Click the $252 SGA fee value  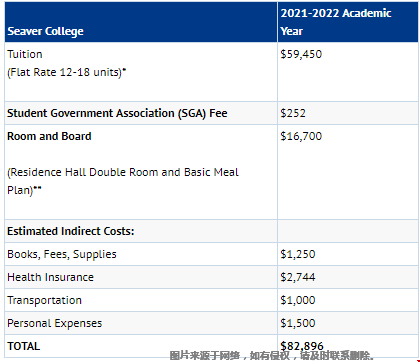click(x=293, y=113)
